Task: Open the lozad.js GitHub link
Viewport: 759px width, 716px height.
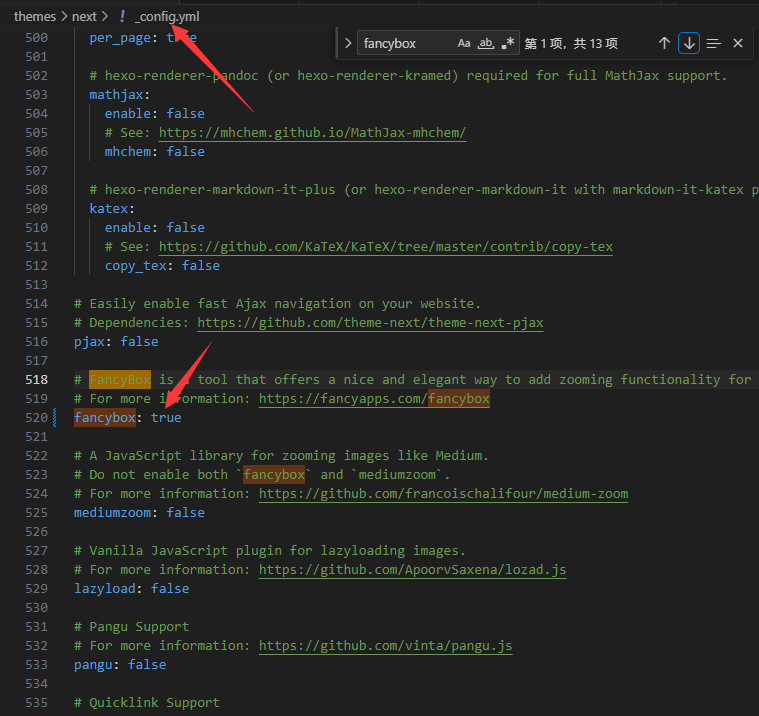Action: (412, 570)
